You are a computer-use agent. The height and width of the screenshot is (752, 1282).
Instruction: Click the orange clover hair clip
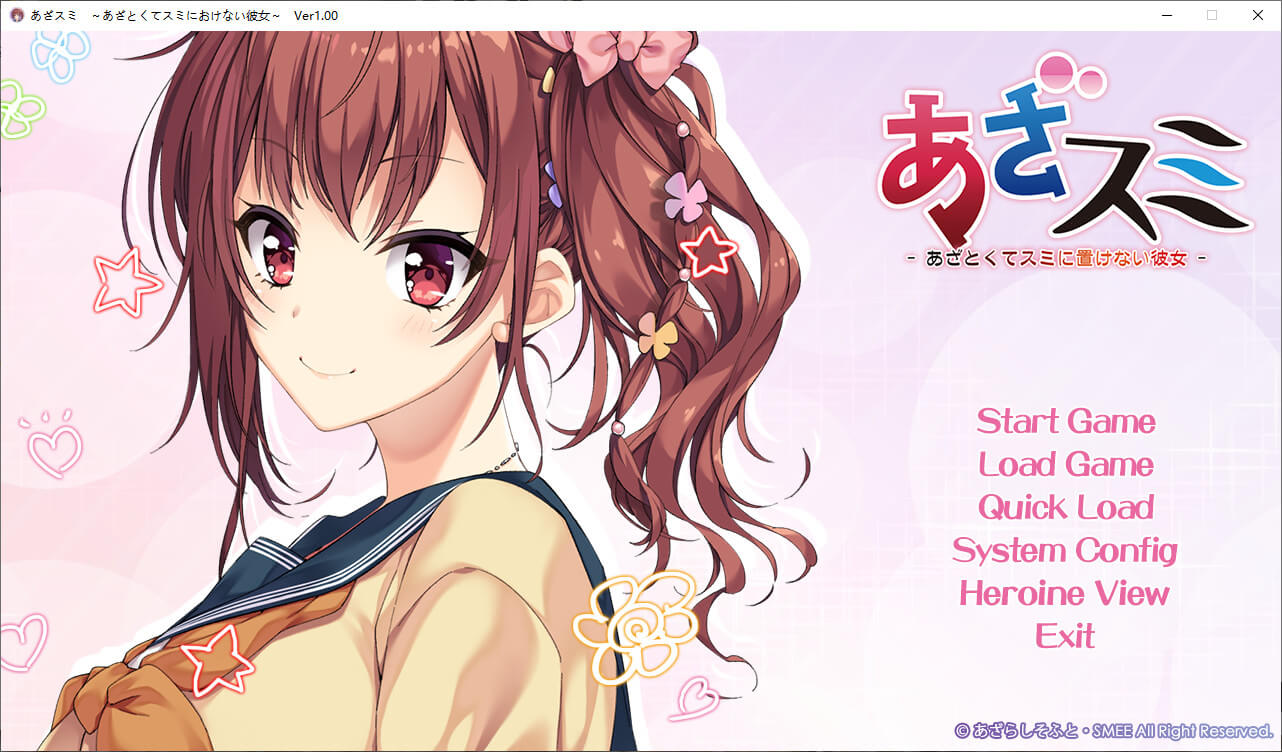(x=658, y=336)
